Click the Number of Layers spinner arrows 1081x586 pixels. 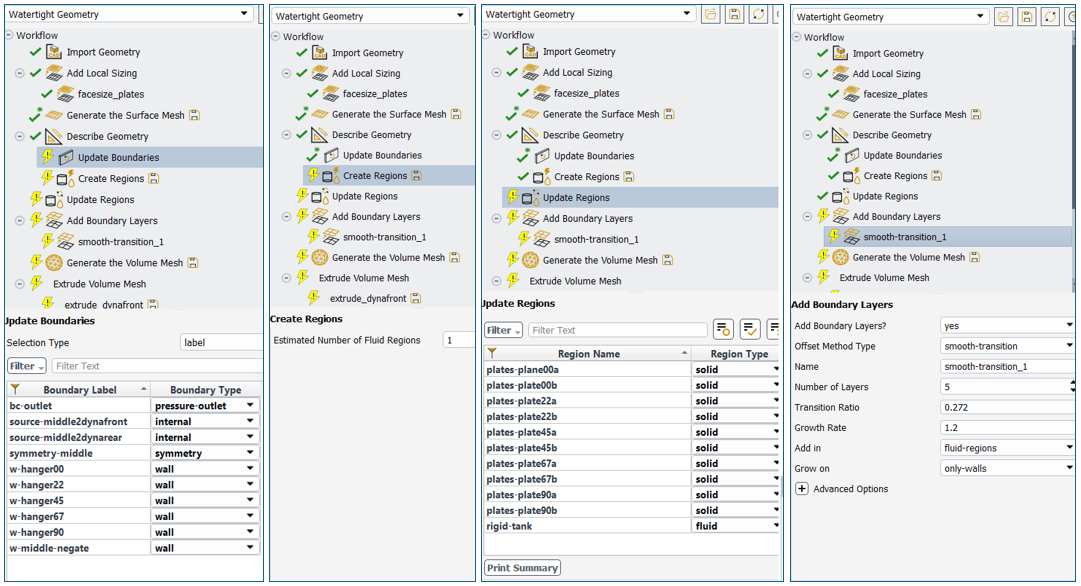(1071, 387)
